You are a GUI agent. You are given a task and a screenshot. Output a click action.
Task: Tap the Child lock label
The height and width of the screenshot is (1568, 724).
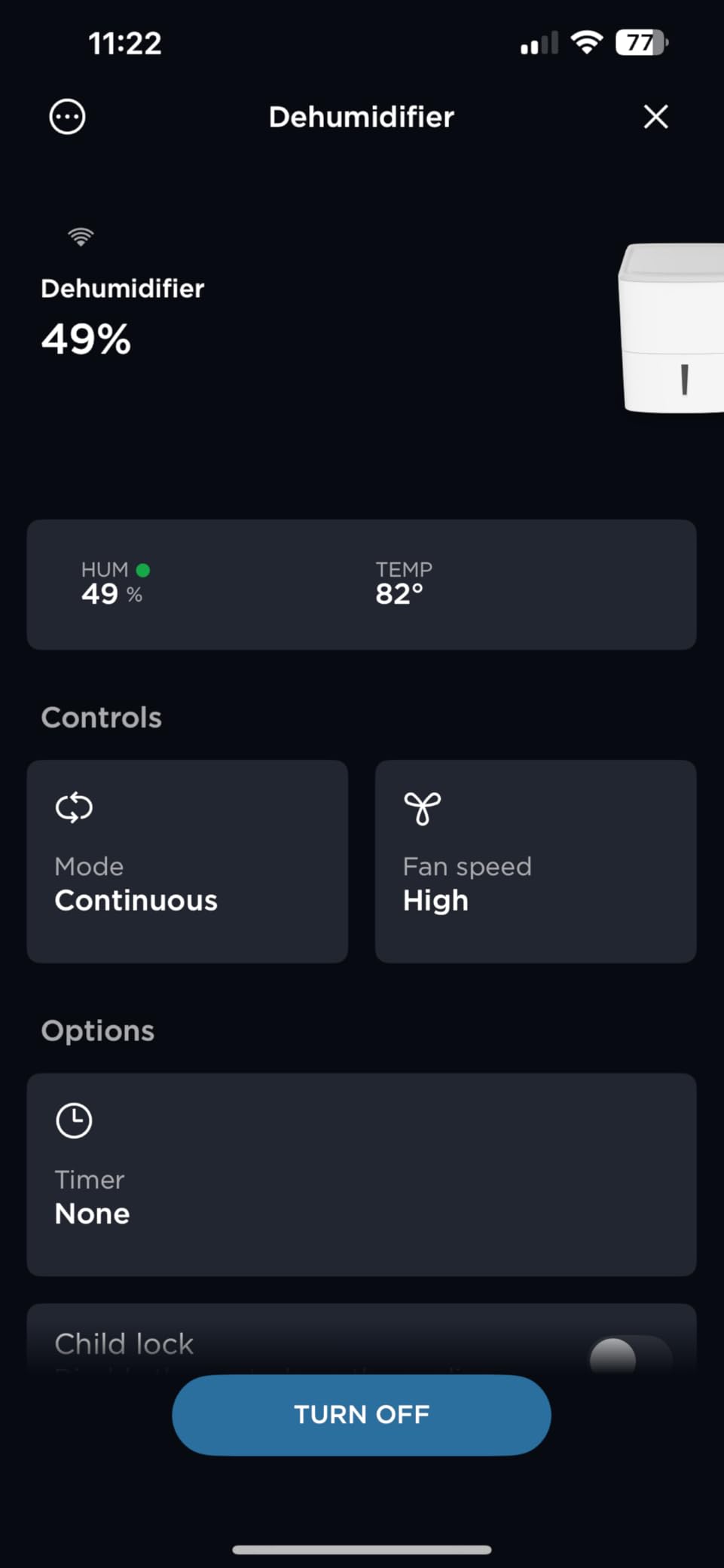pos(124,1344)
